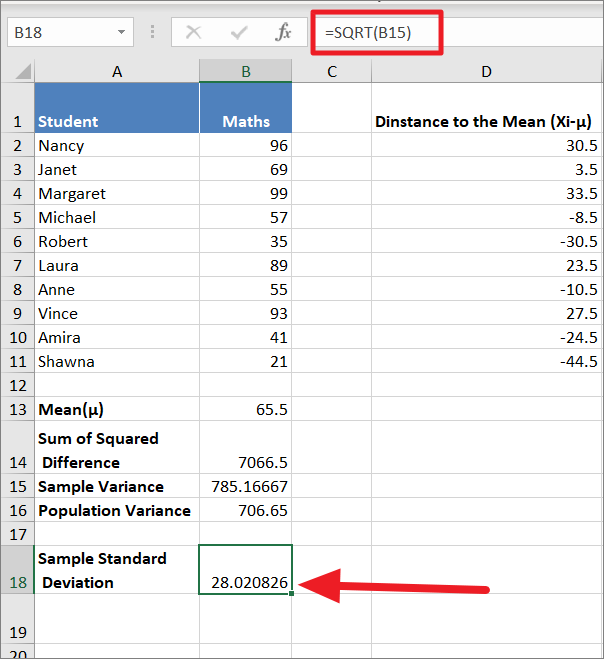Select the Janet cell
The height and width of the screenshot is (659, 604).
point(117,169)
